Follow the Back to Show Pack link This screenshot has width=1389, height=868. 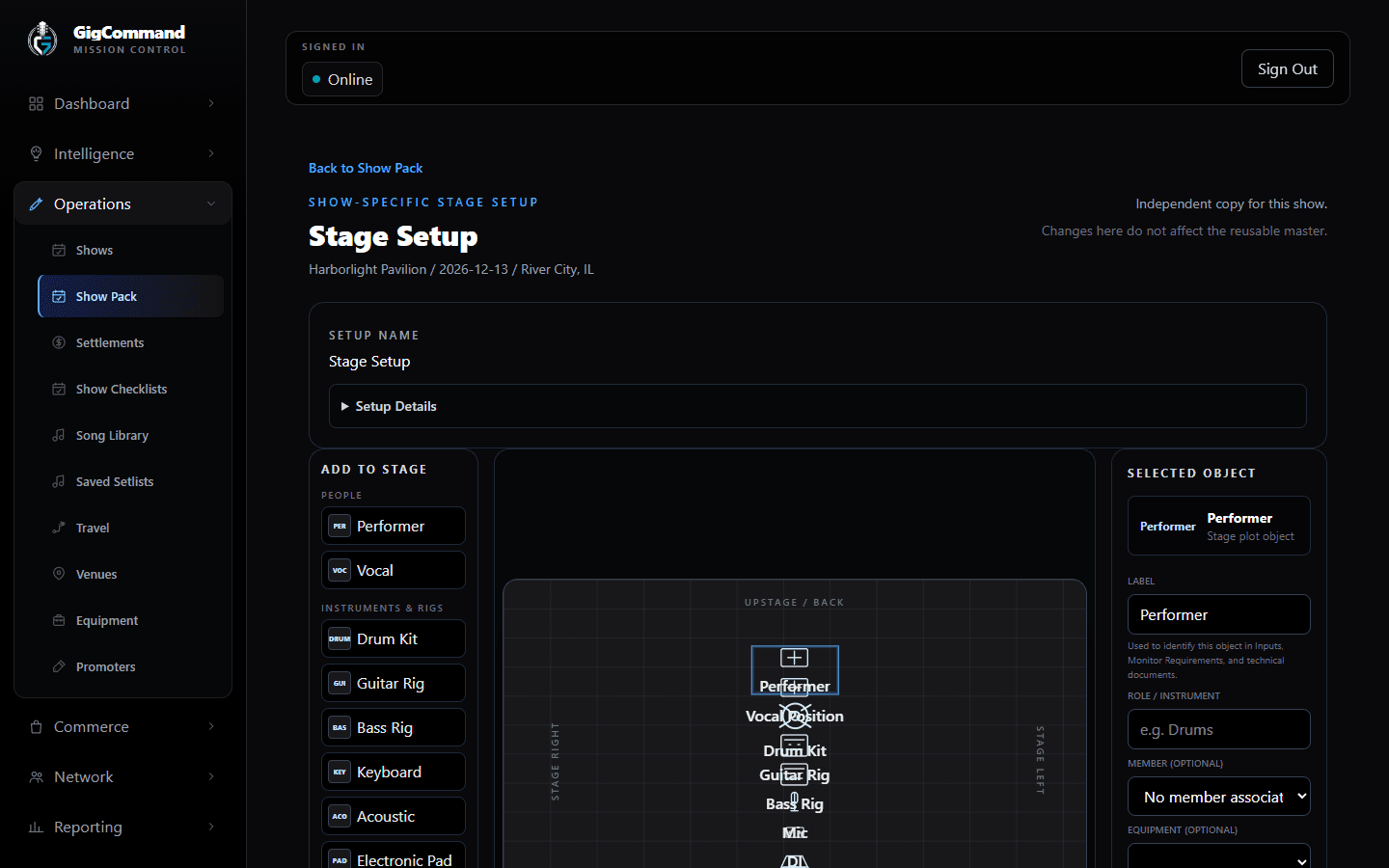pos(366,168)
